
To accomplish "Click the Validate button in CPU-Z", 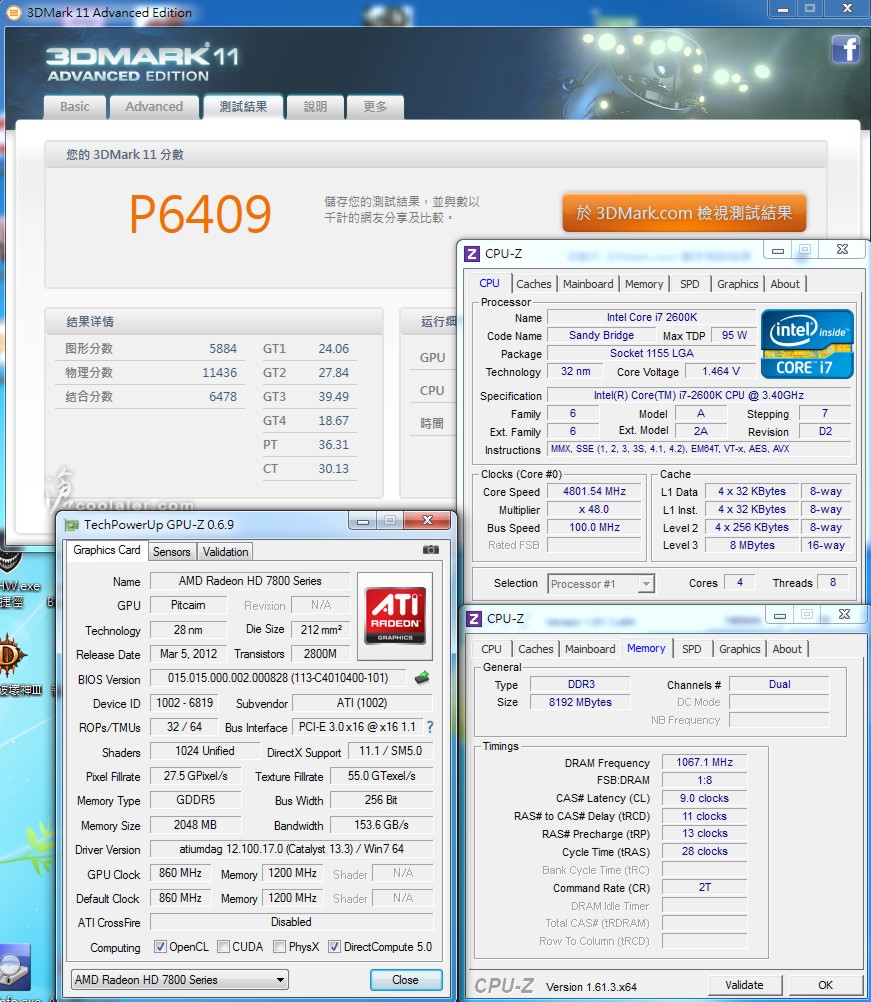I will (x=744, y=985).
